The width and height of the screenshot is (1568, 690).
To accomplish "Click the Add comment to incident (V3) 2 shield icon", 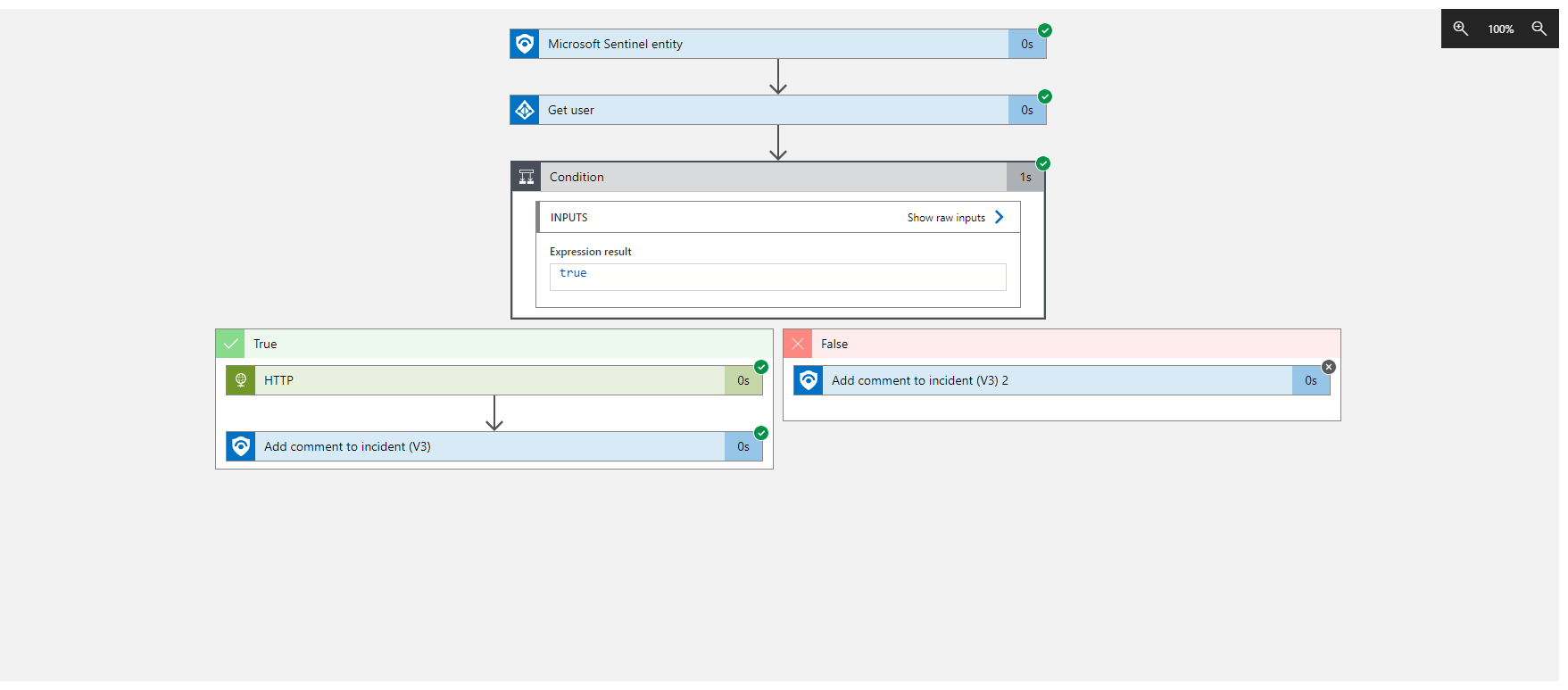I will click(809, 380).
